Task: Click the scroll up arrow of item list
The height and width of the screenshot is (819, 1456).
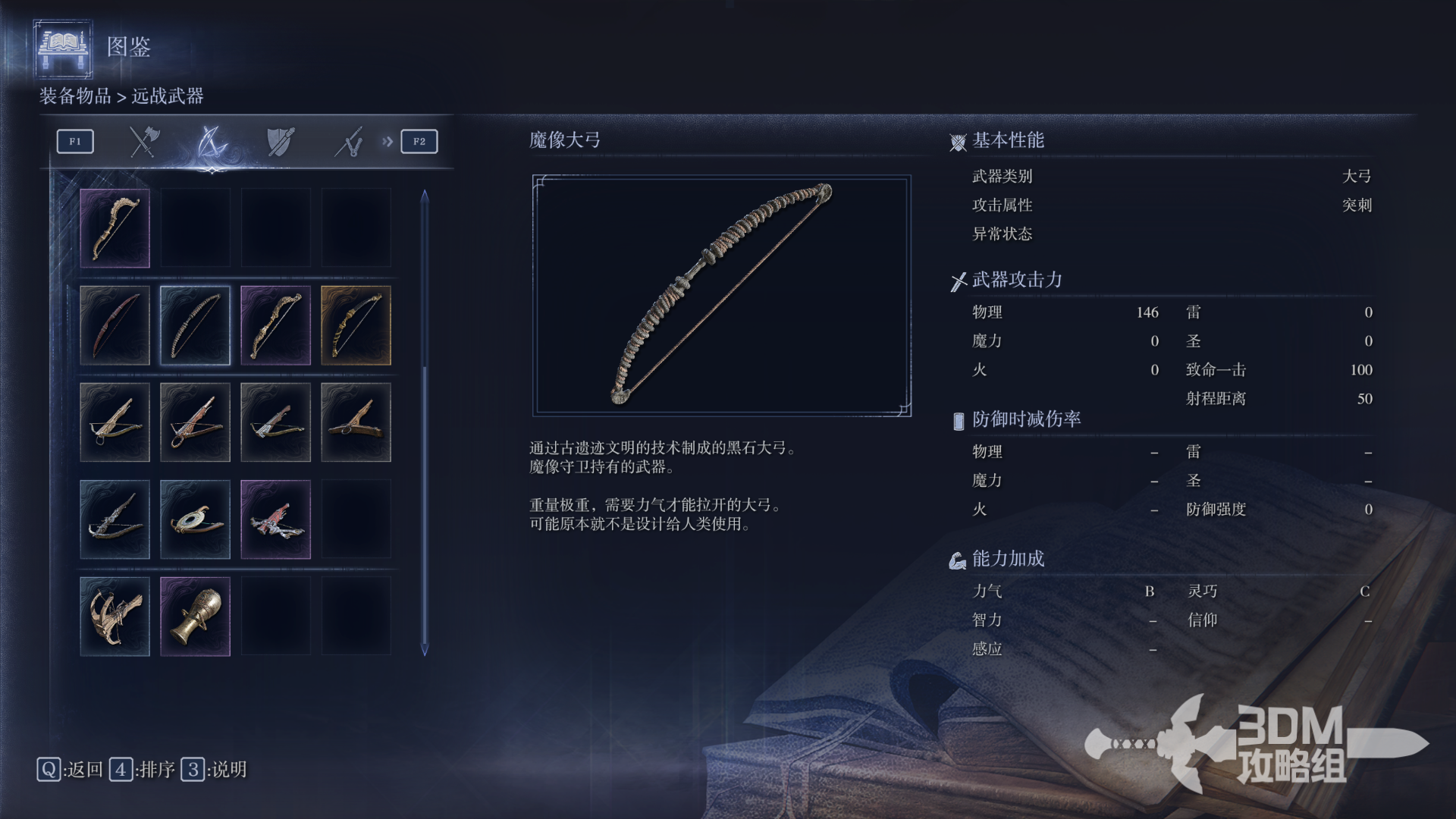Action: pos(425,196)
